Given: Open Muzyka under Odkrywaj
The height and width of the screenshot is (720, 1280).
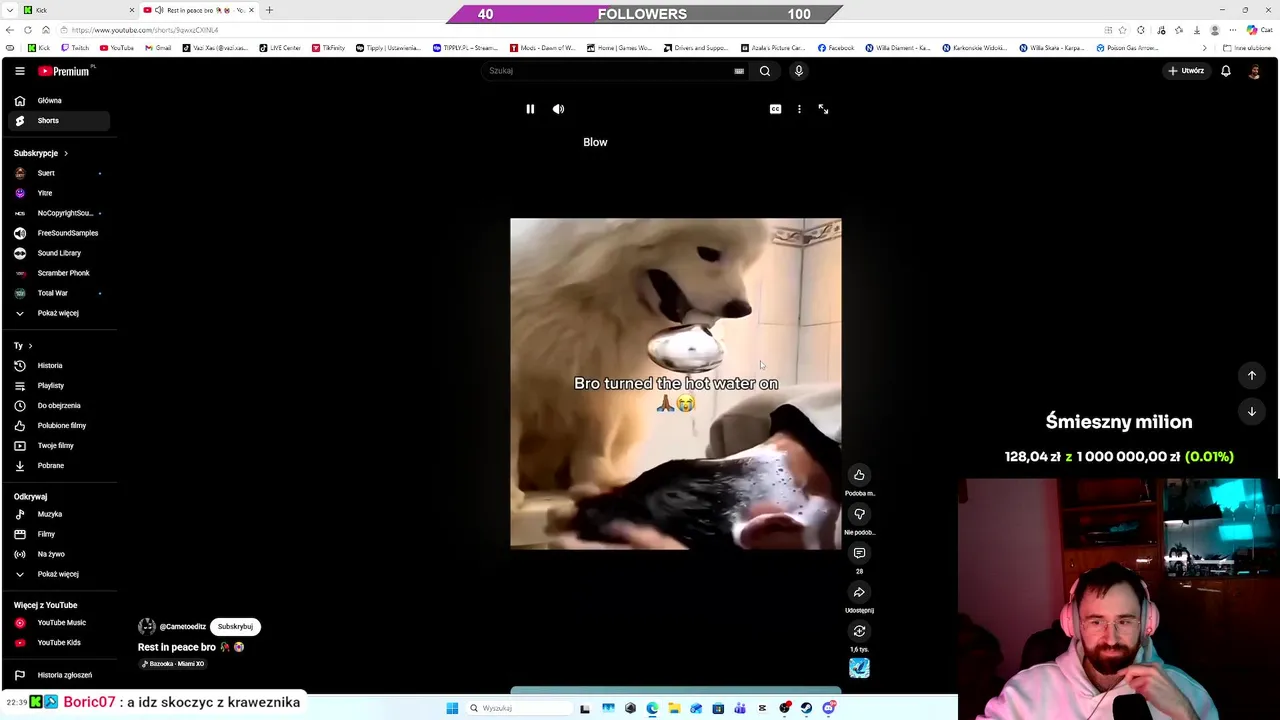Looking at the screenshot, I should coord(59,514).
